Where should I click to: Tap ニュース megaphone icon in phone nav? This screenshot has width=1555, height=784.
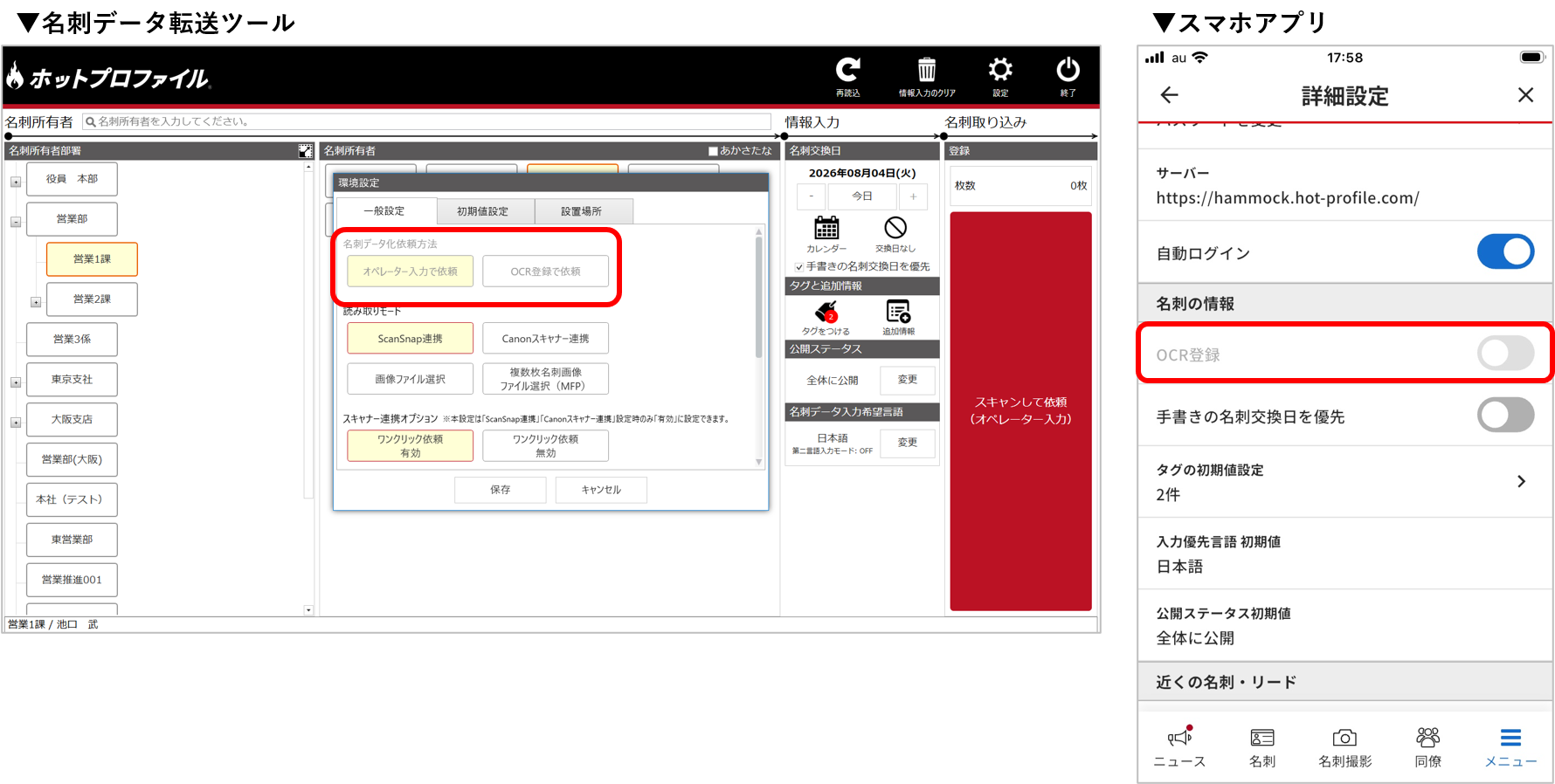coord(1179,737)
